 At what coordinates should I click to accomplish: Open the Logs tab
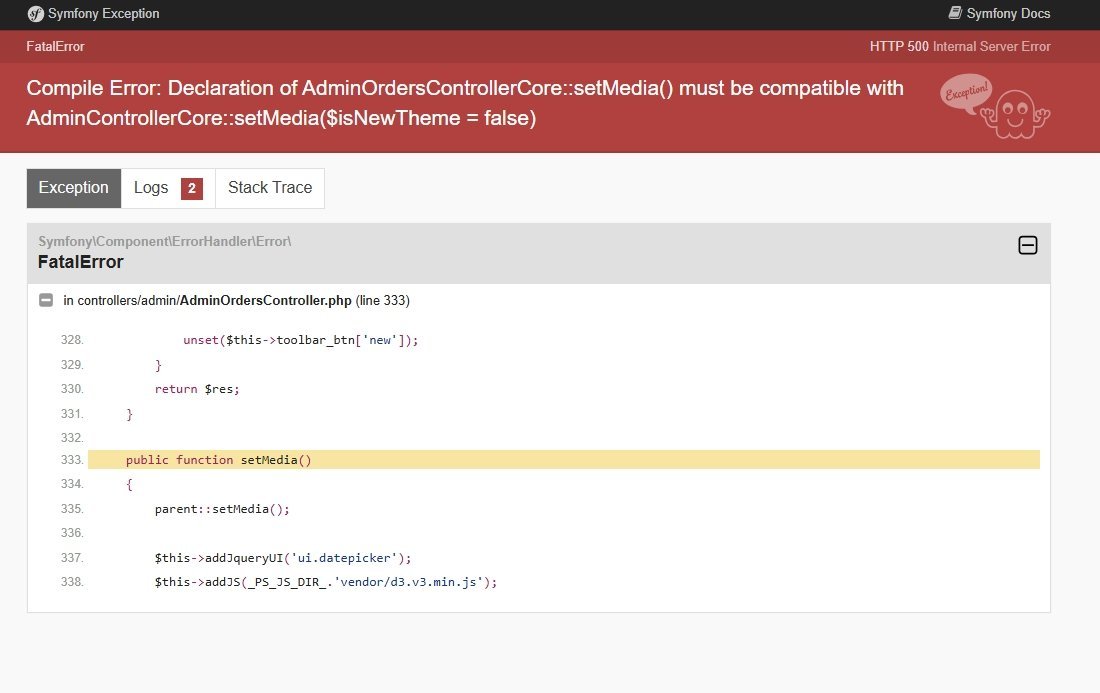[x=151, y=188]
